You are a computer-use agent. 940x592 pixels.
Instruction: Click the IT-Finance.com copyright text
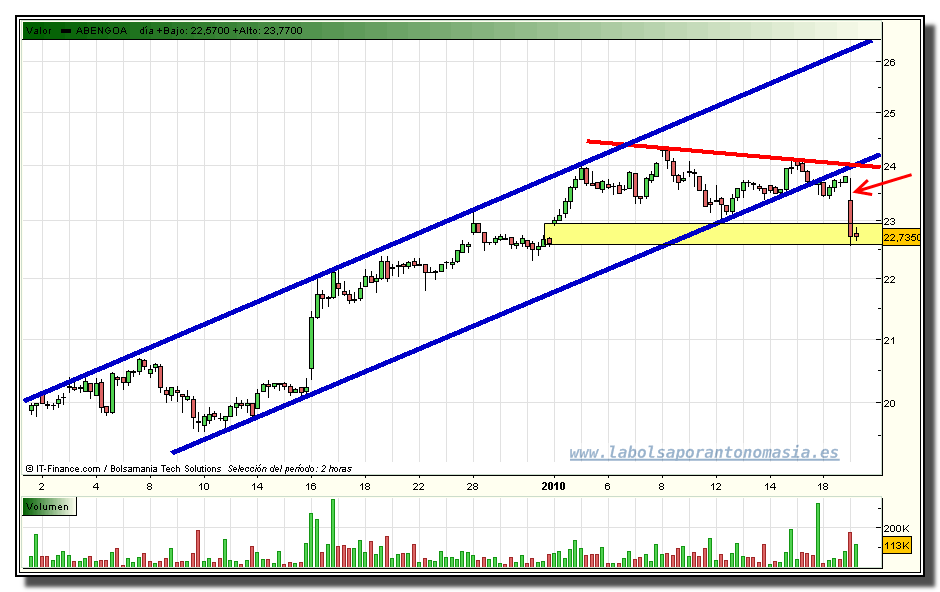point(63,469)
